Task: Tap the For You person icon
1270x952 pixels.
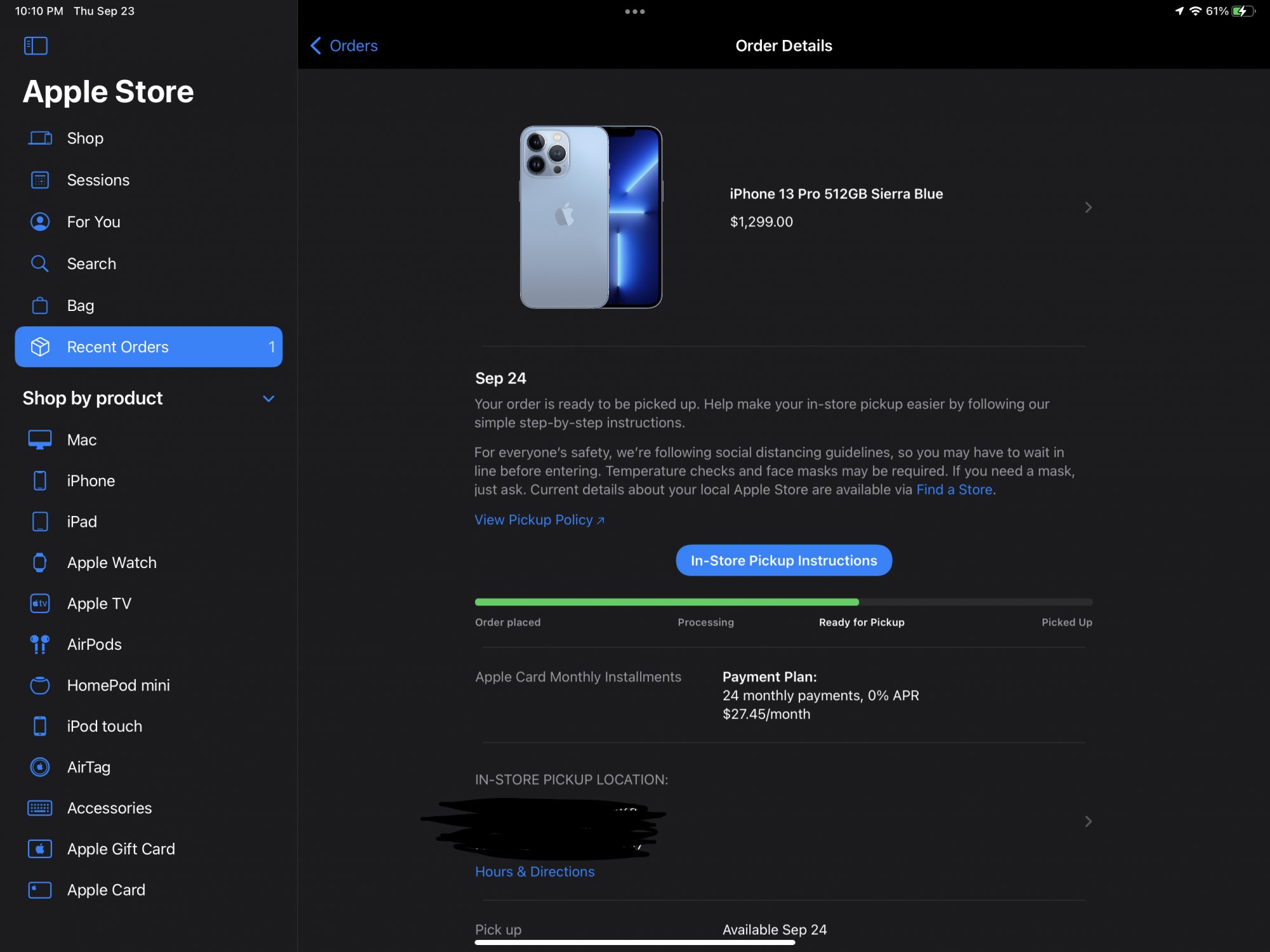Action: tap(40, 222)
